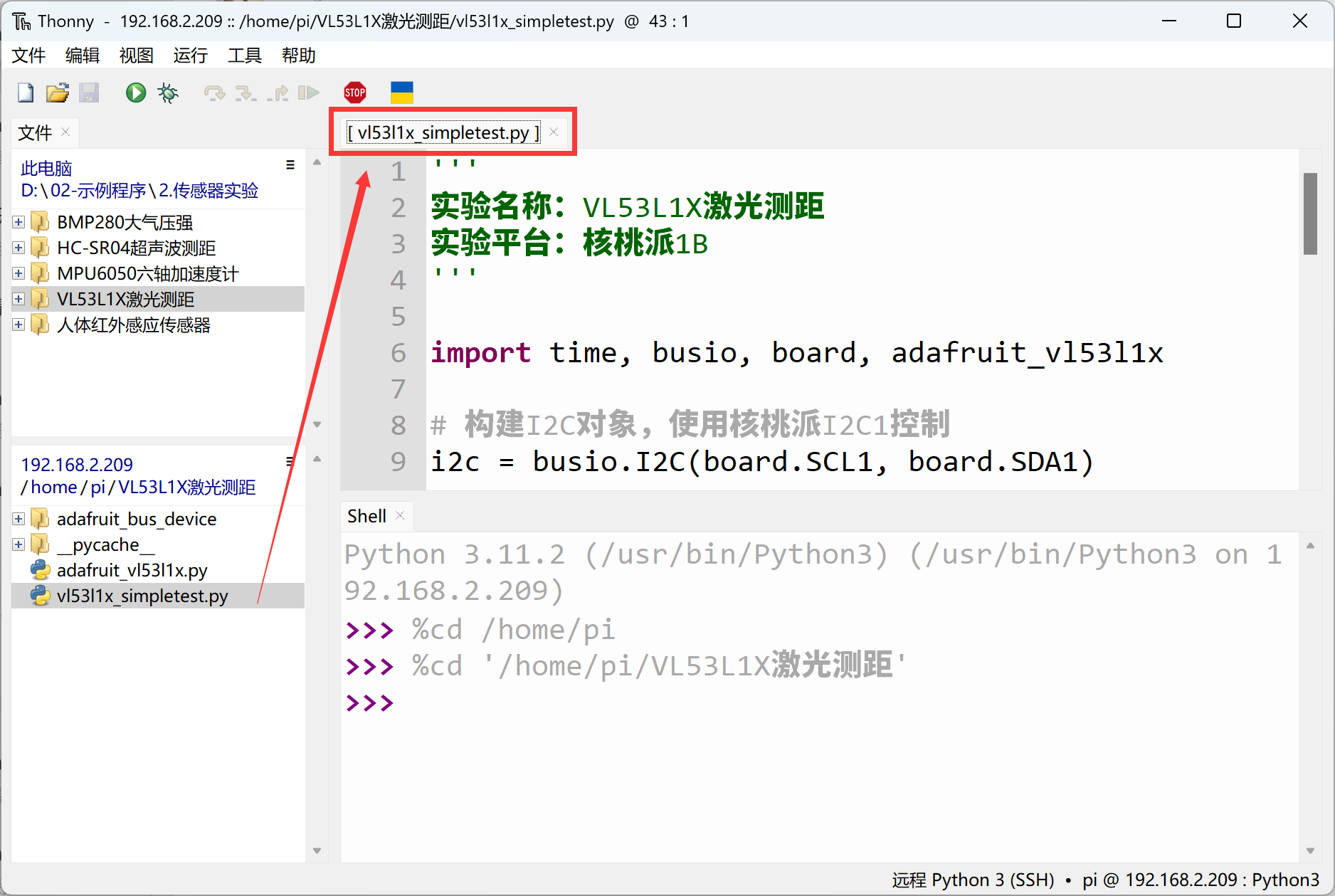Expand the __pycache__ folder
Viewport: 1335px width, 896px height.
(19, 544)
